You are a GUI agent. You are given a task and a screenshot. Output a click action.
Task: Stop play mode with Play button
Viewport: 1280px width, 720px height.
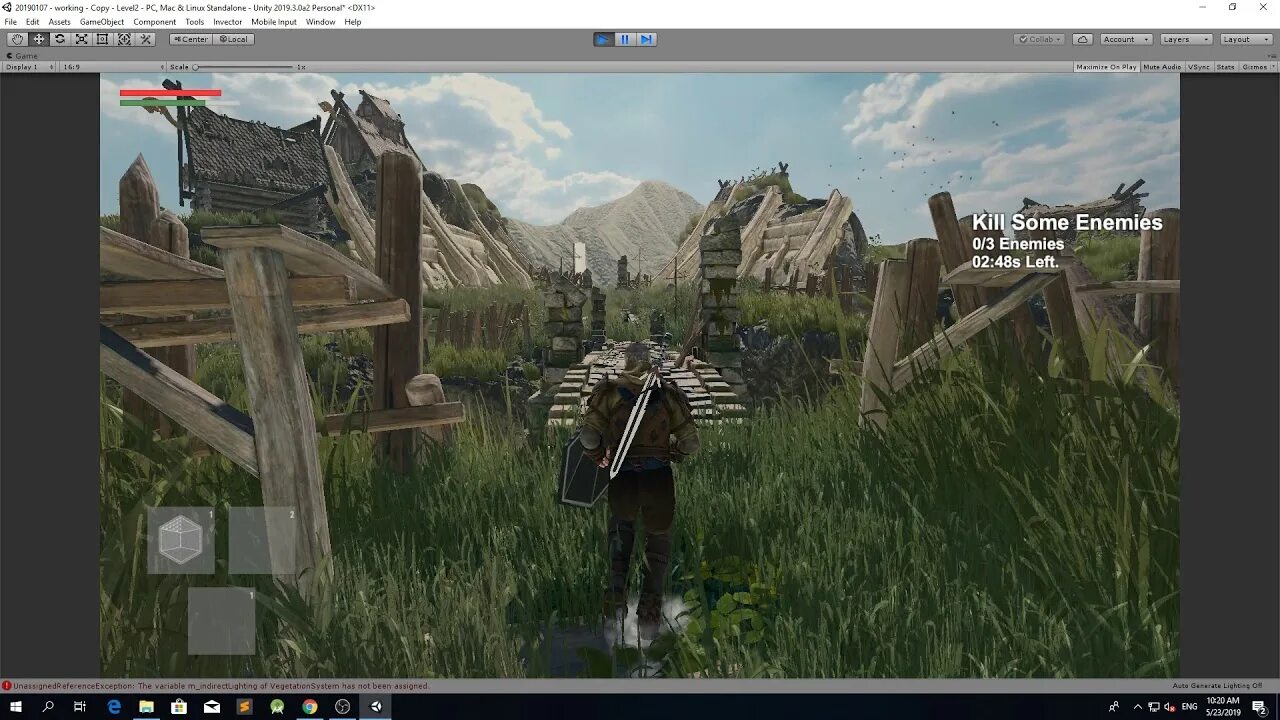[603, 39]
